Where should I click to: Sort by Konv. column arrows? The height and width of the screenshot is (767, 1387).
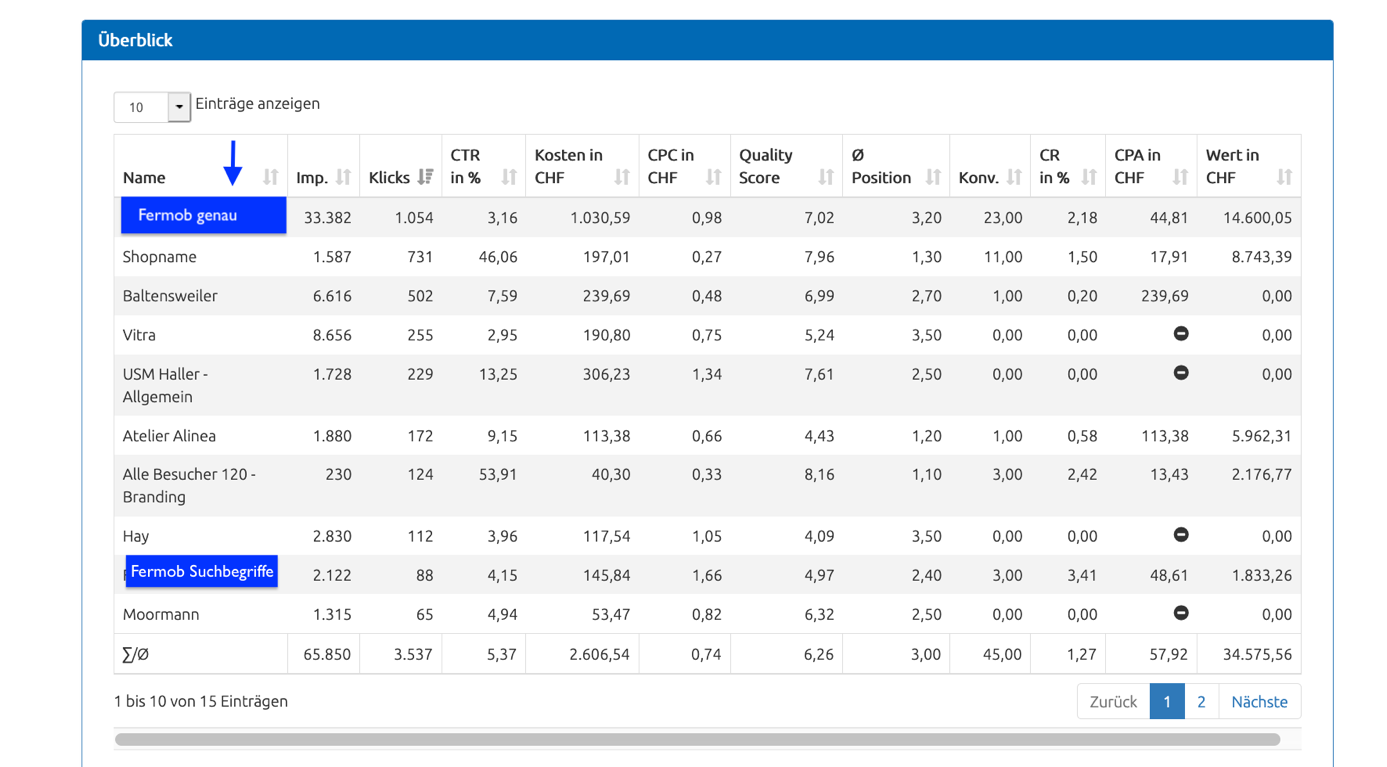pos(1014,177)
